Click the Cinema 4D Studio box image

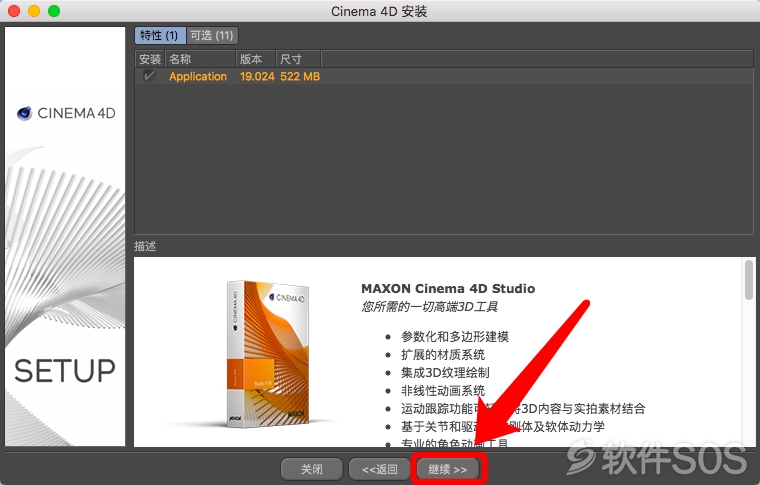267,354
